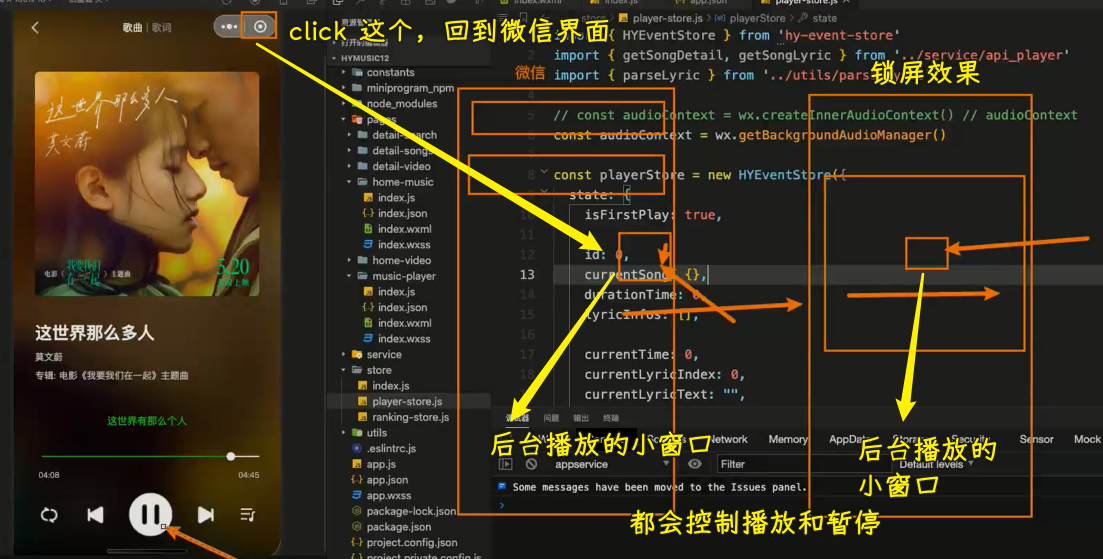Skip to the next song

206,515
